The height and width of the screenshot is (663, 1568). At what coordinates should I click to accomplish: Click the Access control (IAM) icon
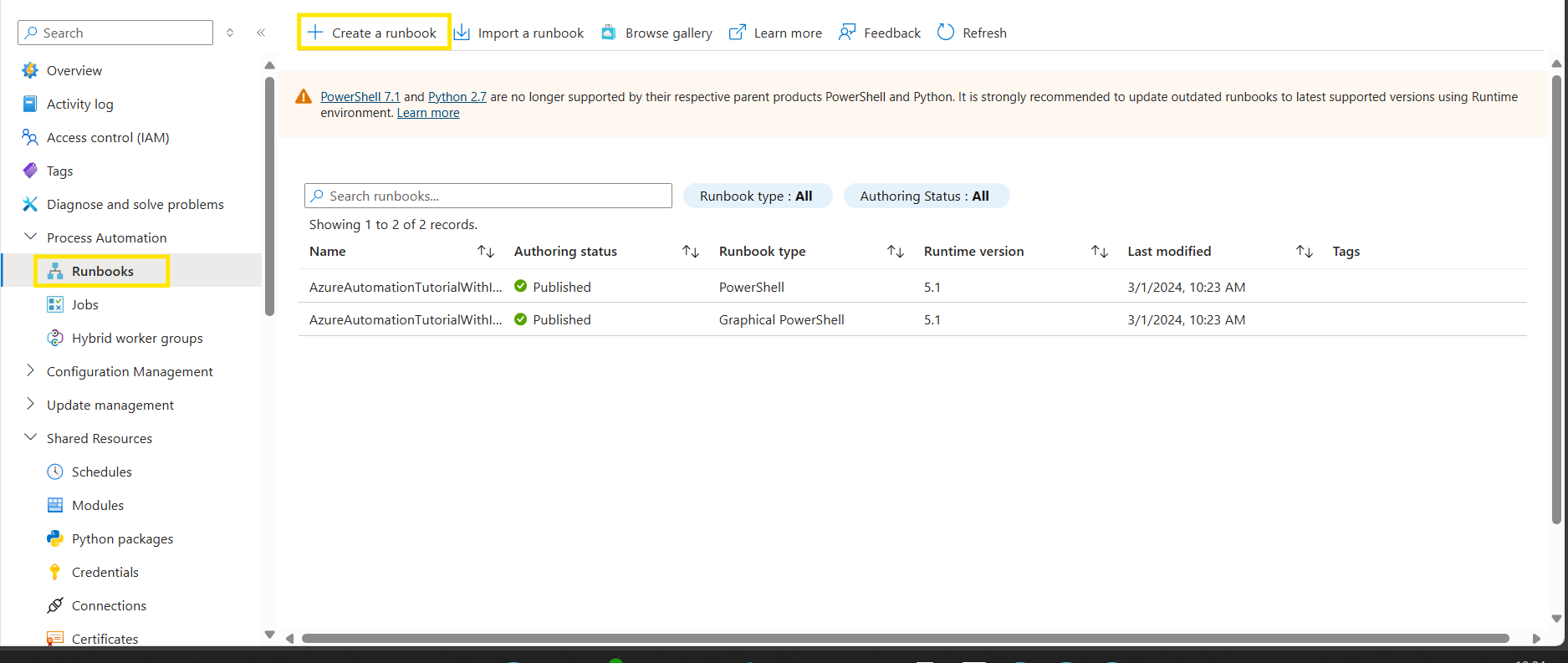[x=30, y=137]
